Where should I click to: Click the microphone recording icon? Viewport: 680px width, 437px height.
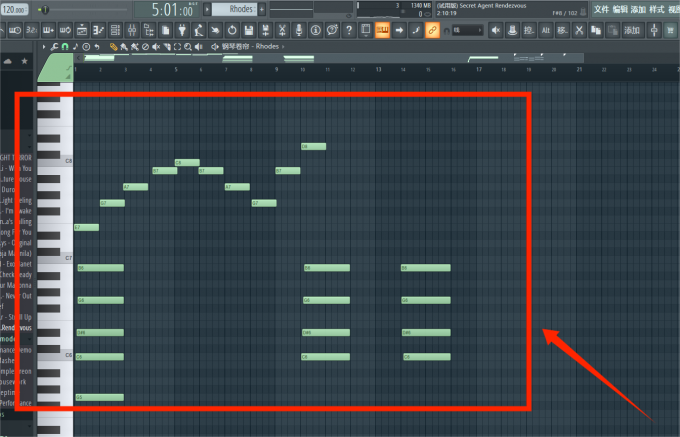(299, 30)
